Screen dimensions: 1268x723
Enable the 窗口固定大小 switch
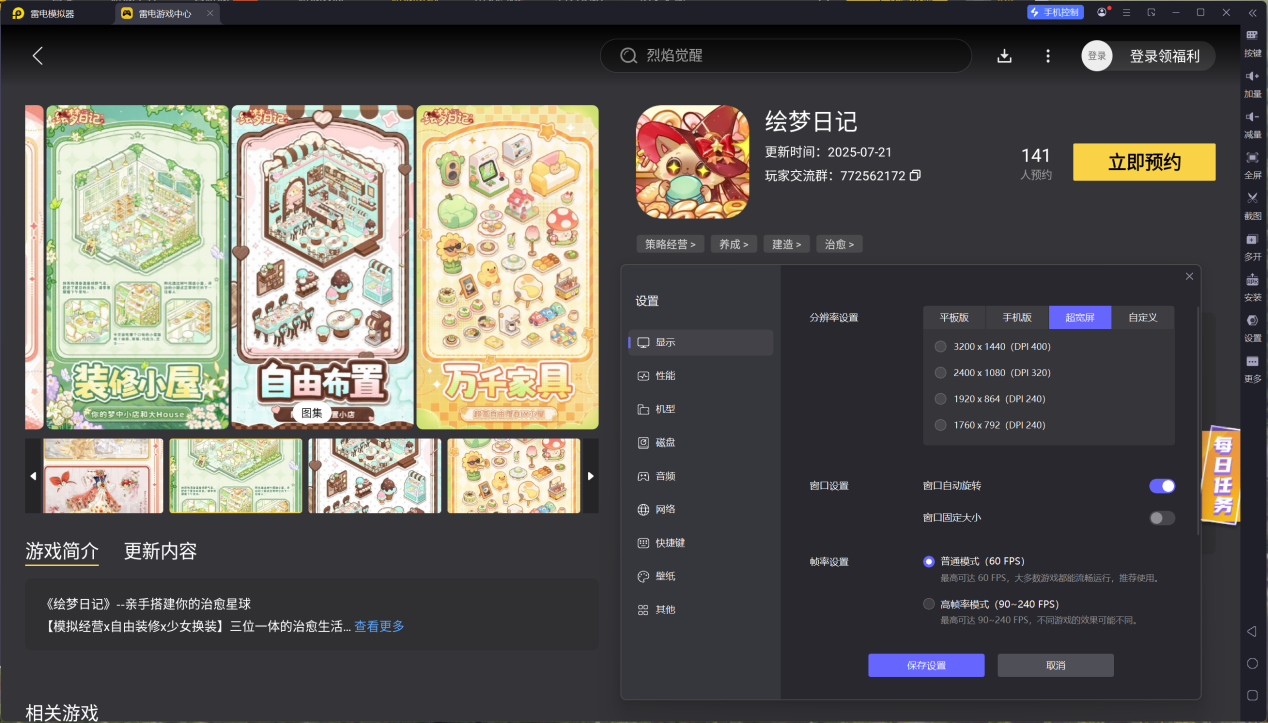1162,518
